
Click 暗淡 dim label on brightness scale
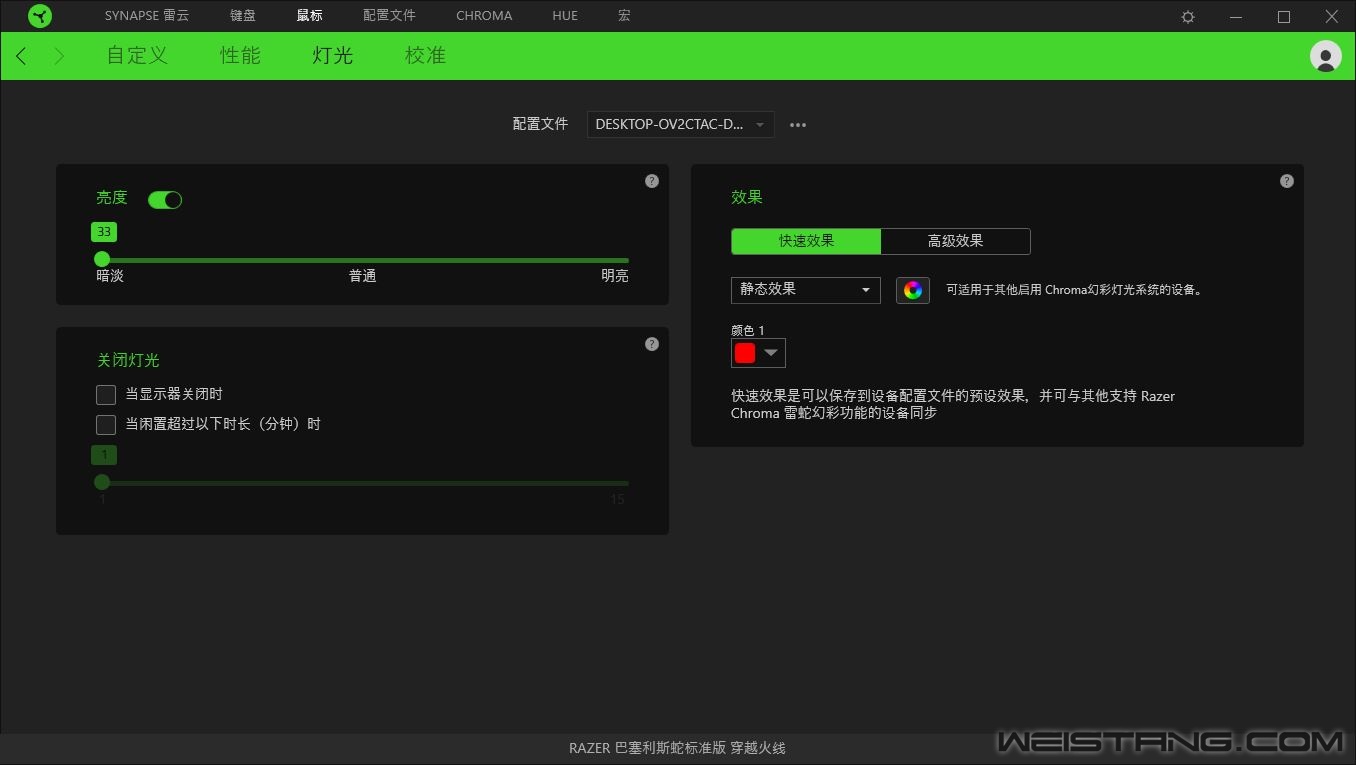point(110,276)
